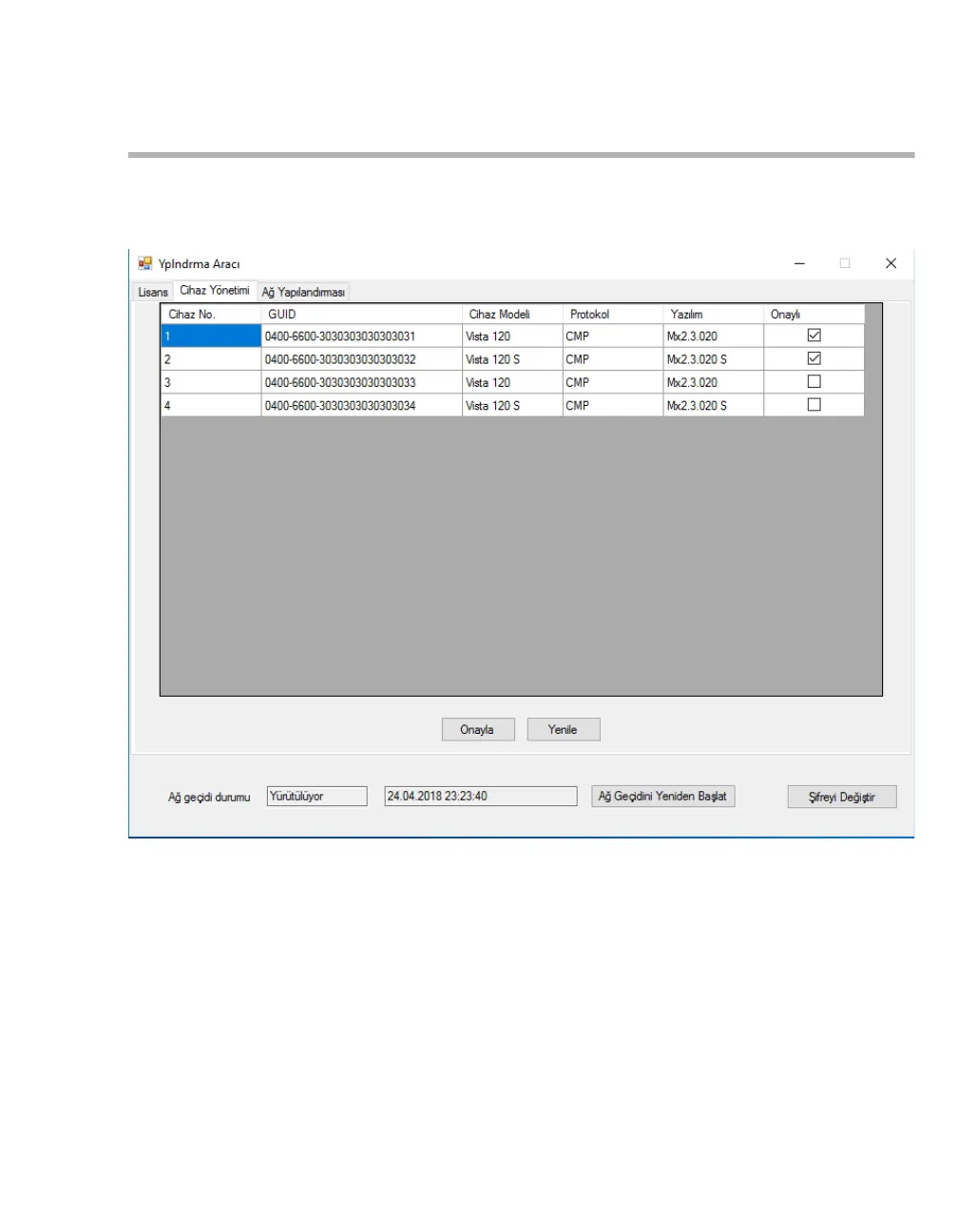Switch to the Lisans tab
This screenshot has height=1232, width=958.
pyautogui.click(x=153, y=292)
